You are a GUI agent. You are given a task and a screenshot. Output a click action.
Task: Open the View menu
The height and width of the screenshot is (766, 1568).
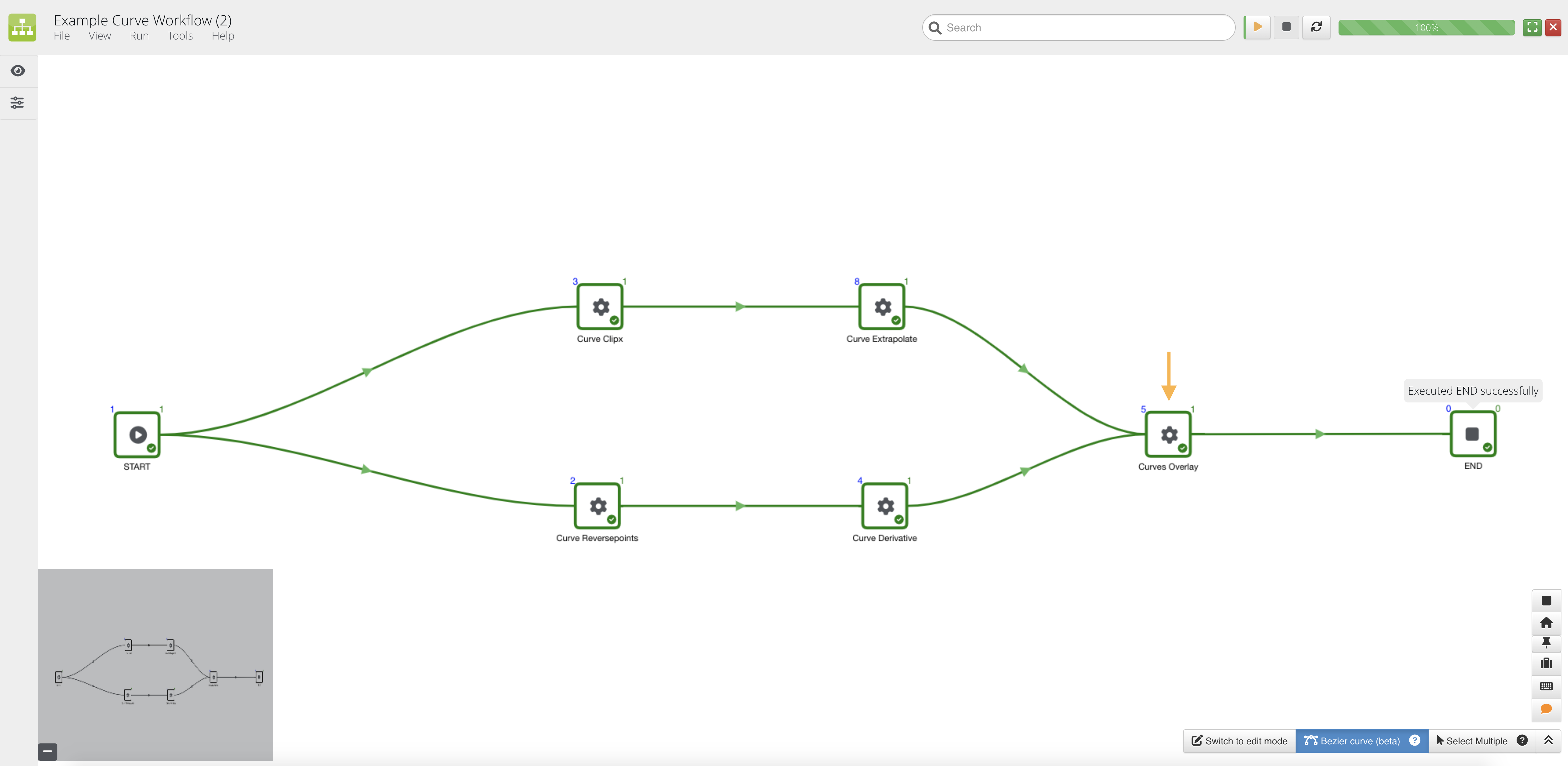(99, 36)
